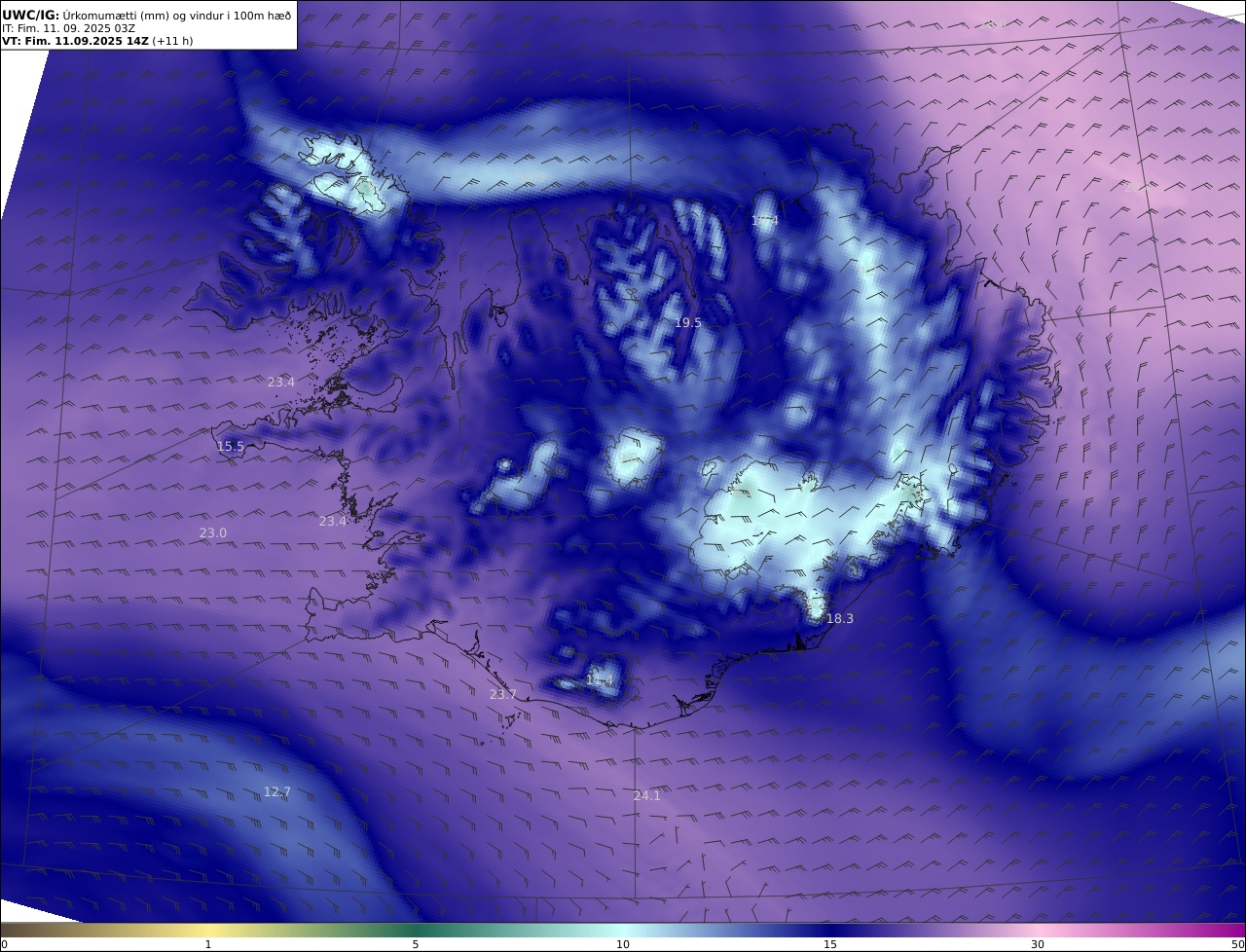Click the 17.4 value label on the map
Image resolution: width=1246 pixels, height=952 pixels.
(765, 221)
